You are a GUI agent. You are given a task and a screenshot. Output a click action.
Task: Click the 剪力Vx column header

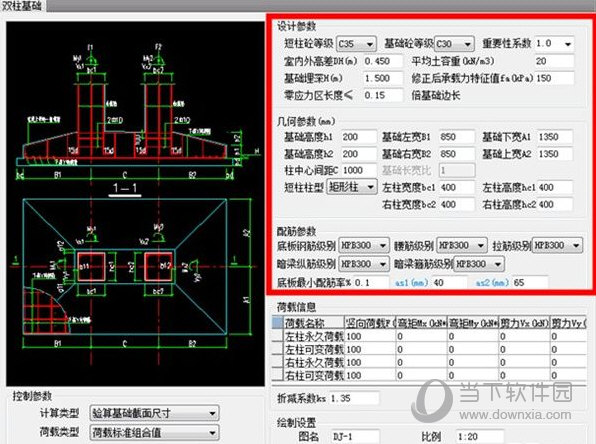524,323
